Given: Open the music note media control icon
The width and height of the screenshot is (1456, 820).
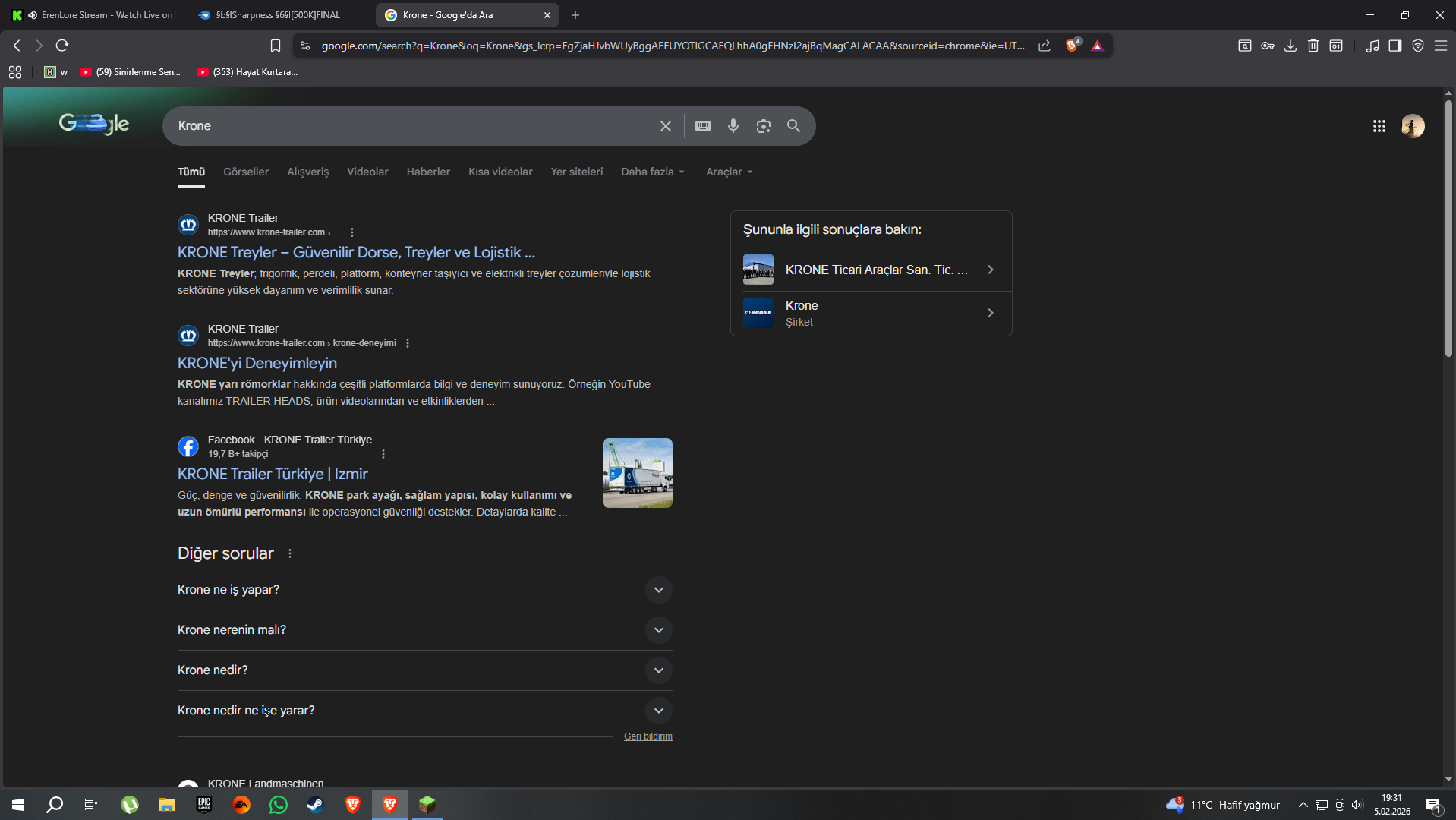Looking at the screenshot, I should (1372, 46).
